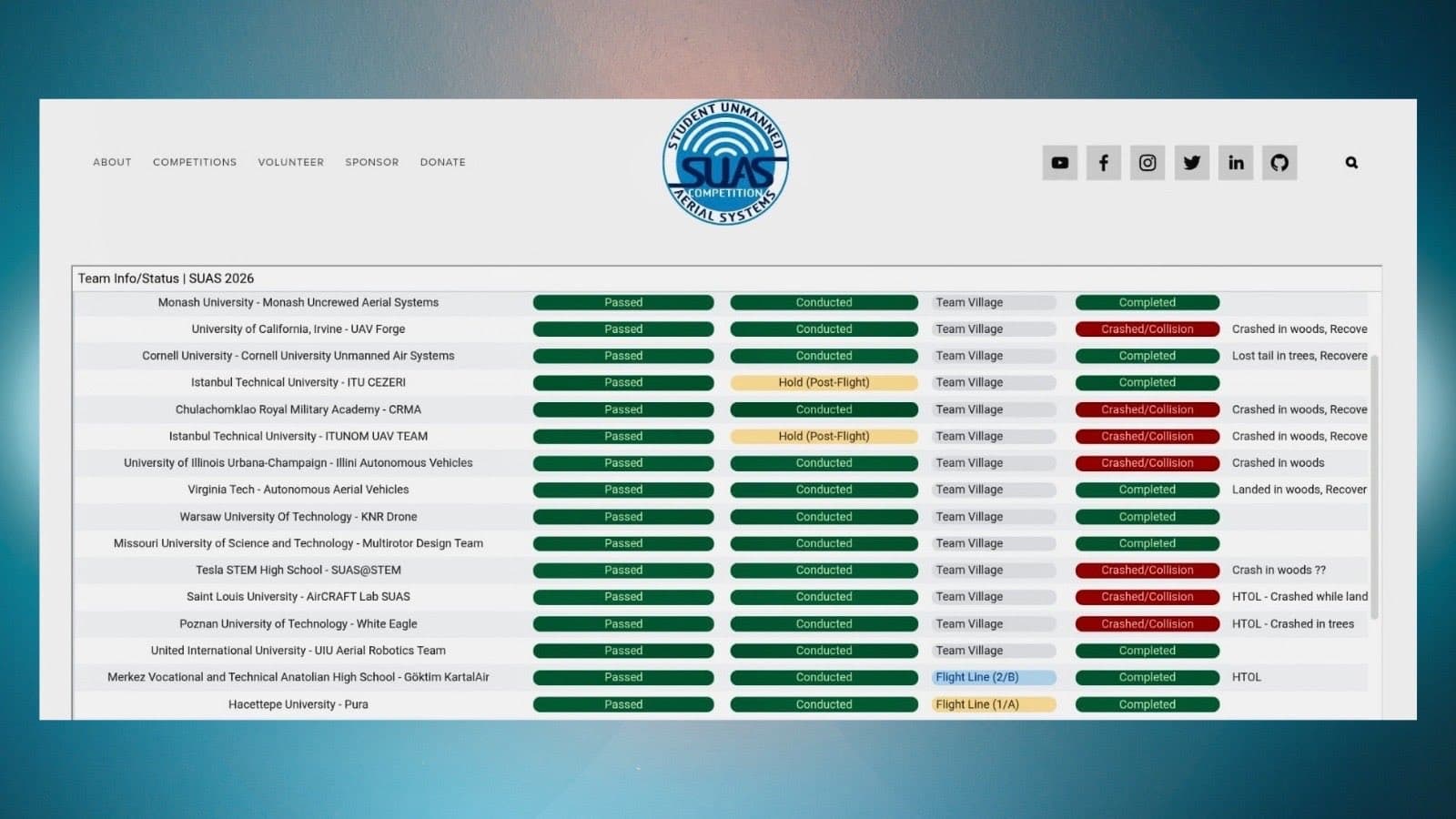Open the Donate link
Viewport: 1456px width, 819px height.
(442, 162)
